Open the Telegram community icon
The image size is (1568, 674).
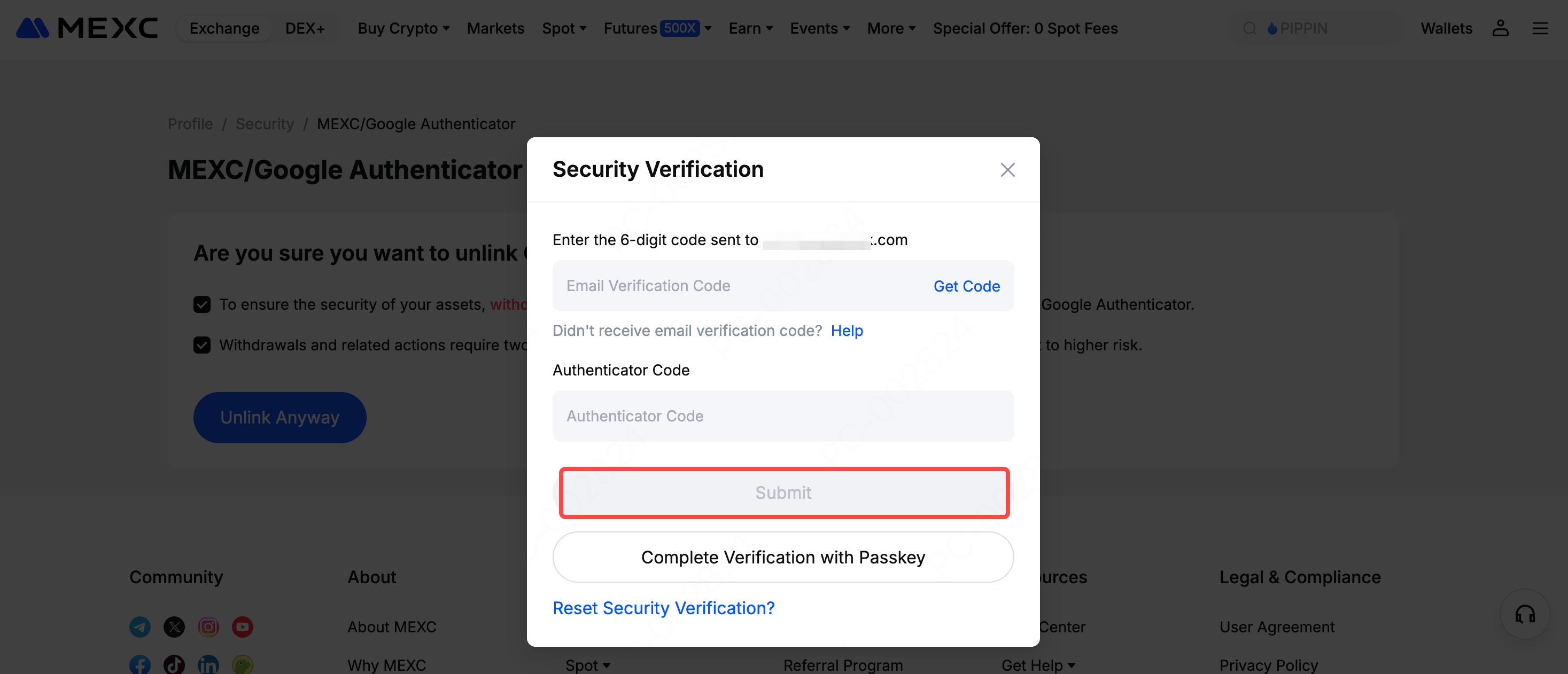point(140,626)
